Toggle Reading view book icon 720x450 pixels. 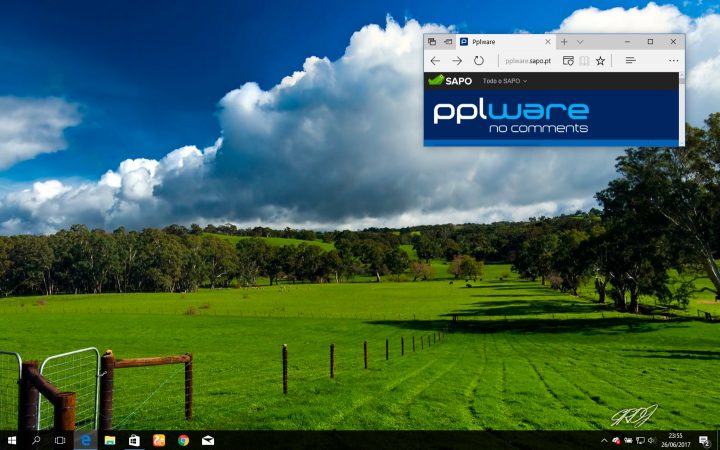[584, 61]
